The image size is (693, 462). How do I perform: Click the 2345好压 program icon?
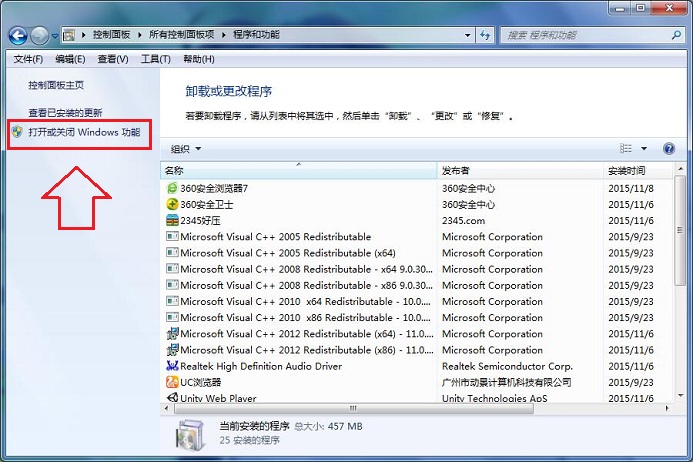click(x=172, y=221)
